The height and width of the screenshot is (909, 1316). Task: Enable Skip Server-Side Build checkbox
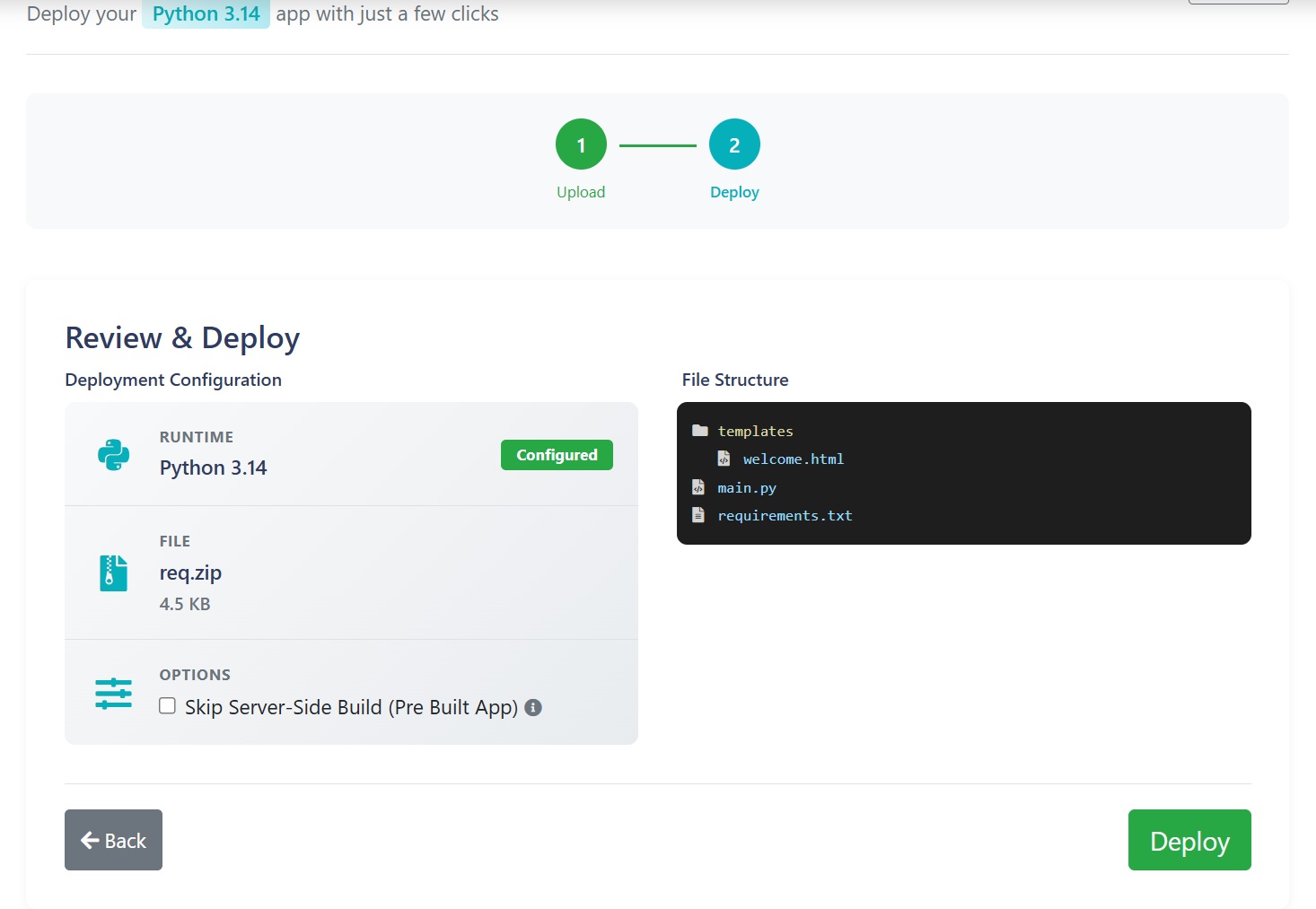(167, 706)
